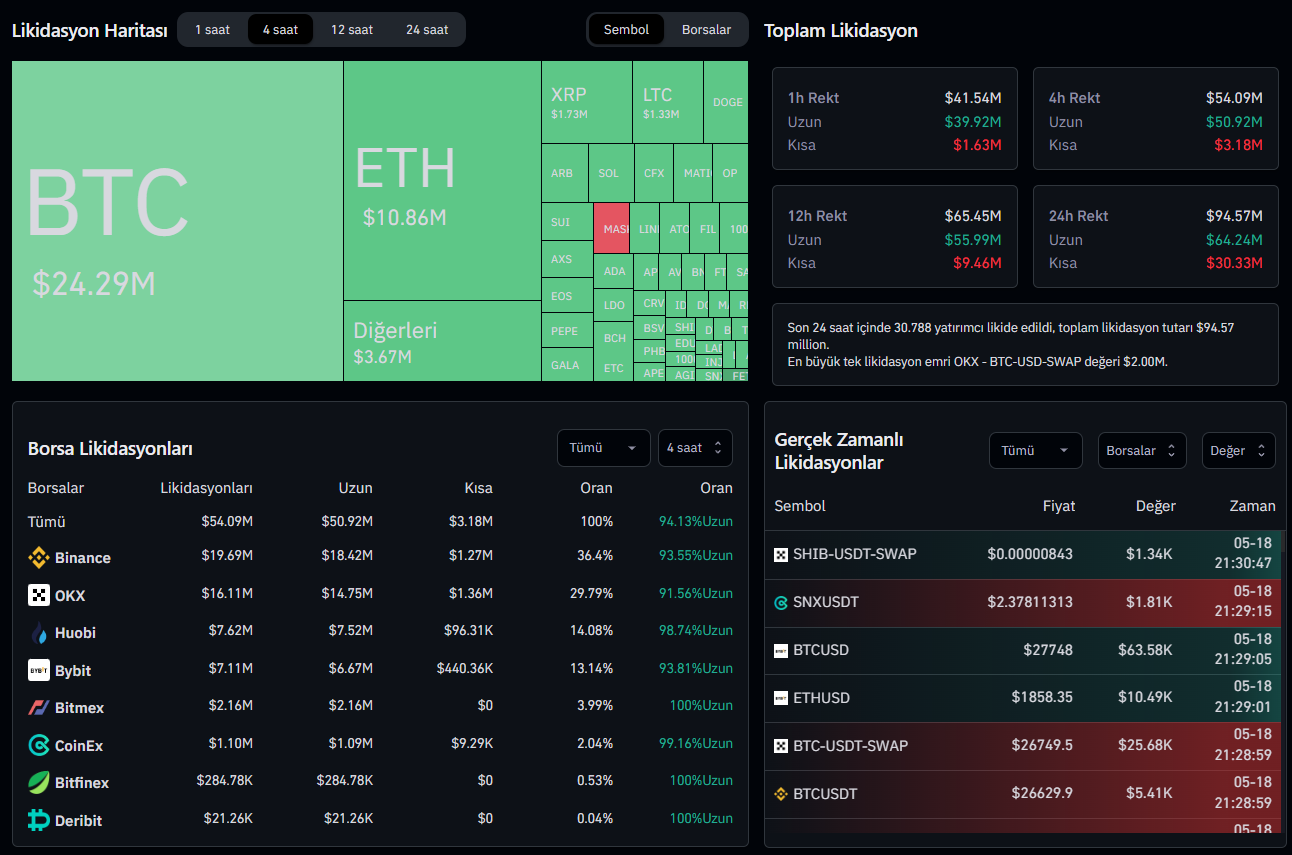The width and height of the screenshot is (1292, 855).
Task: Open the Tümü dropdown in Borsa Likidasyonları
Action: coord(603,448)
